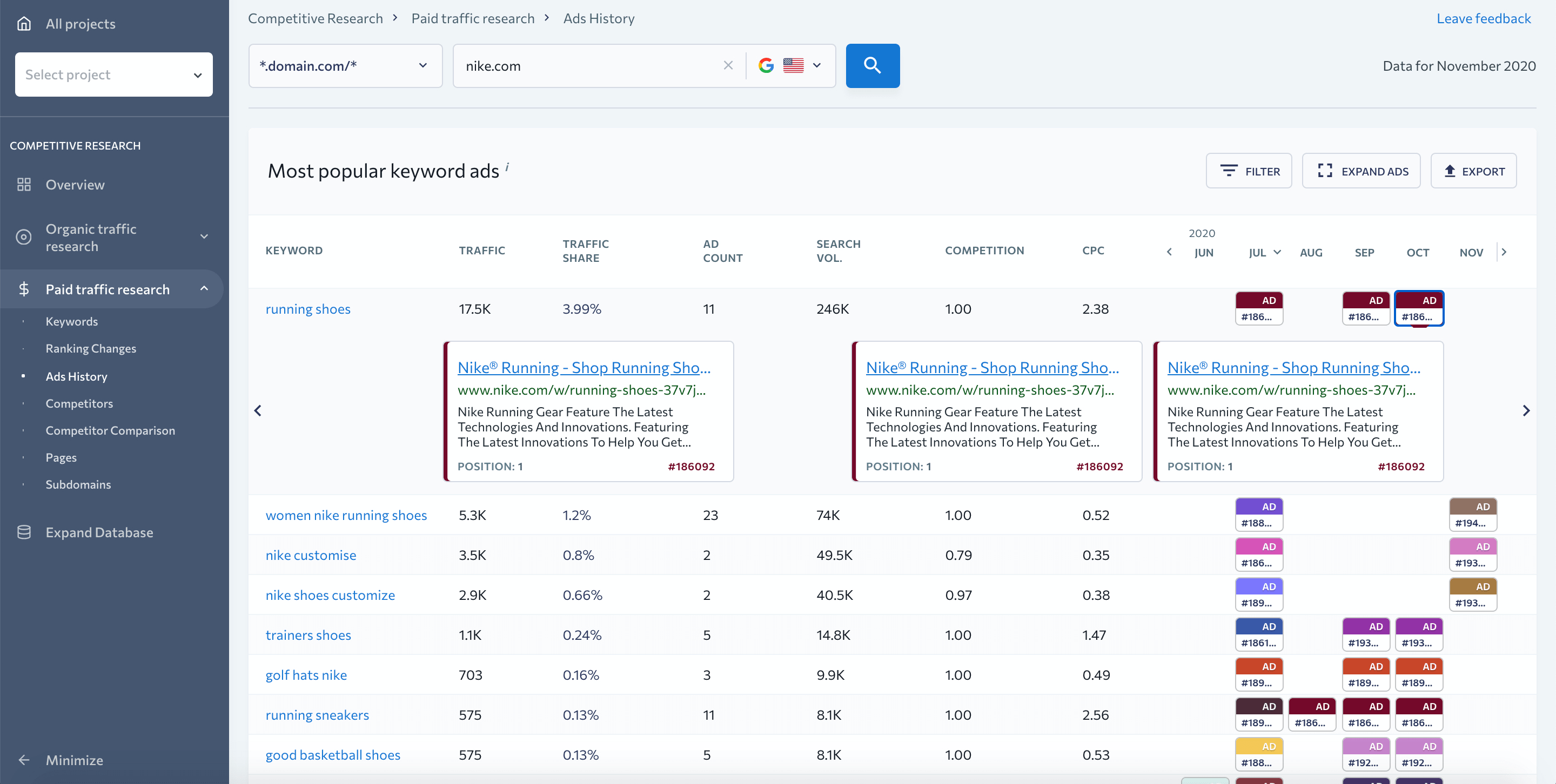1556x784 pixels.
Task: Open the nike customise keyword link
Action: pos(311,555)
